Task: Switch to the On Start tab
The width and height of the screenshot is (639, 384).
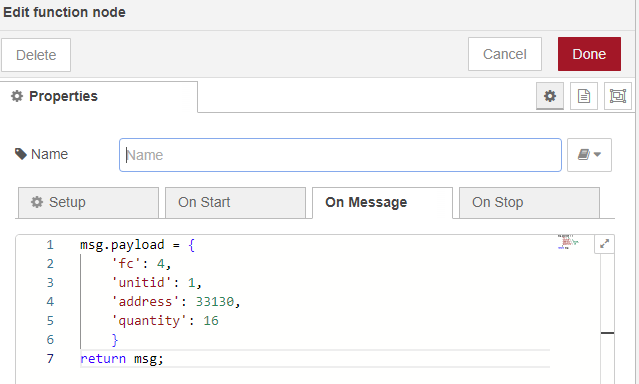Action: pyautogui.click(x=236, y=203)
